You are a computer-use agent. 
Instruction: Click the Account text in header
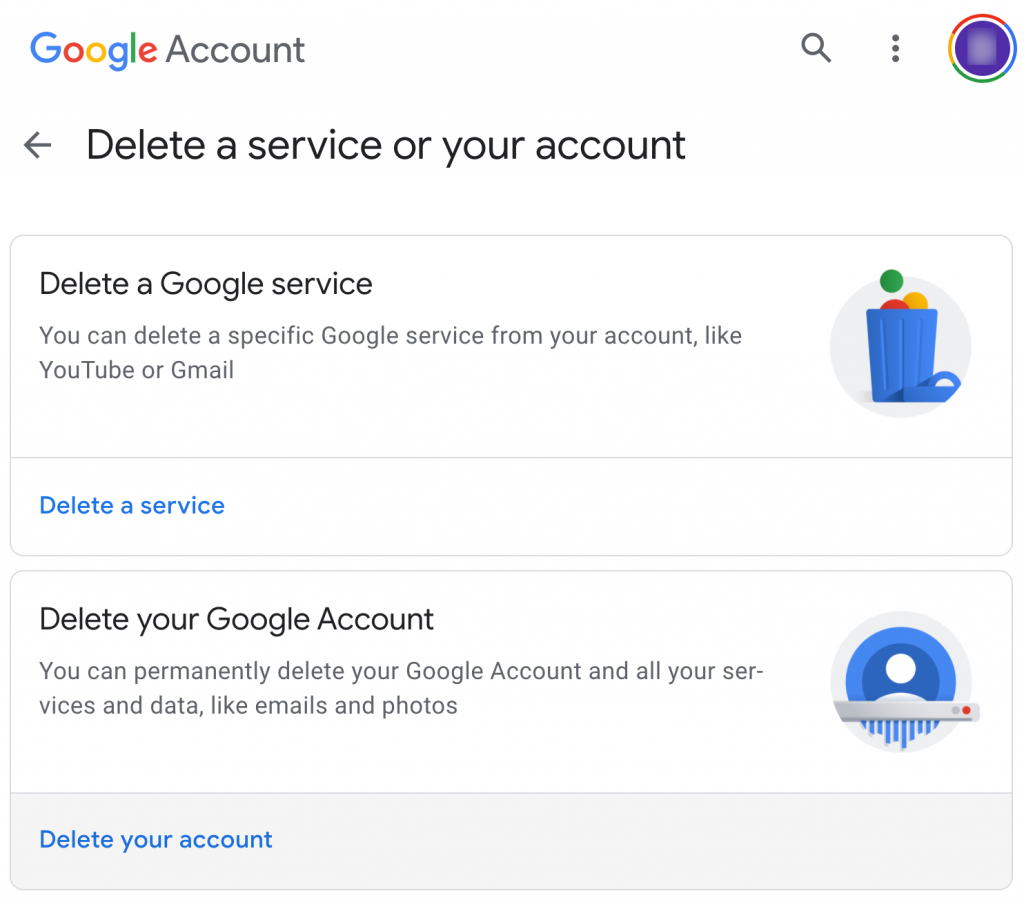[x=235, y=50]
